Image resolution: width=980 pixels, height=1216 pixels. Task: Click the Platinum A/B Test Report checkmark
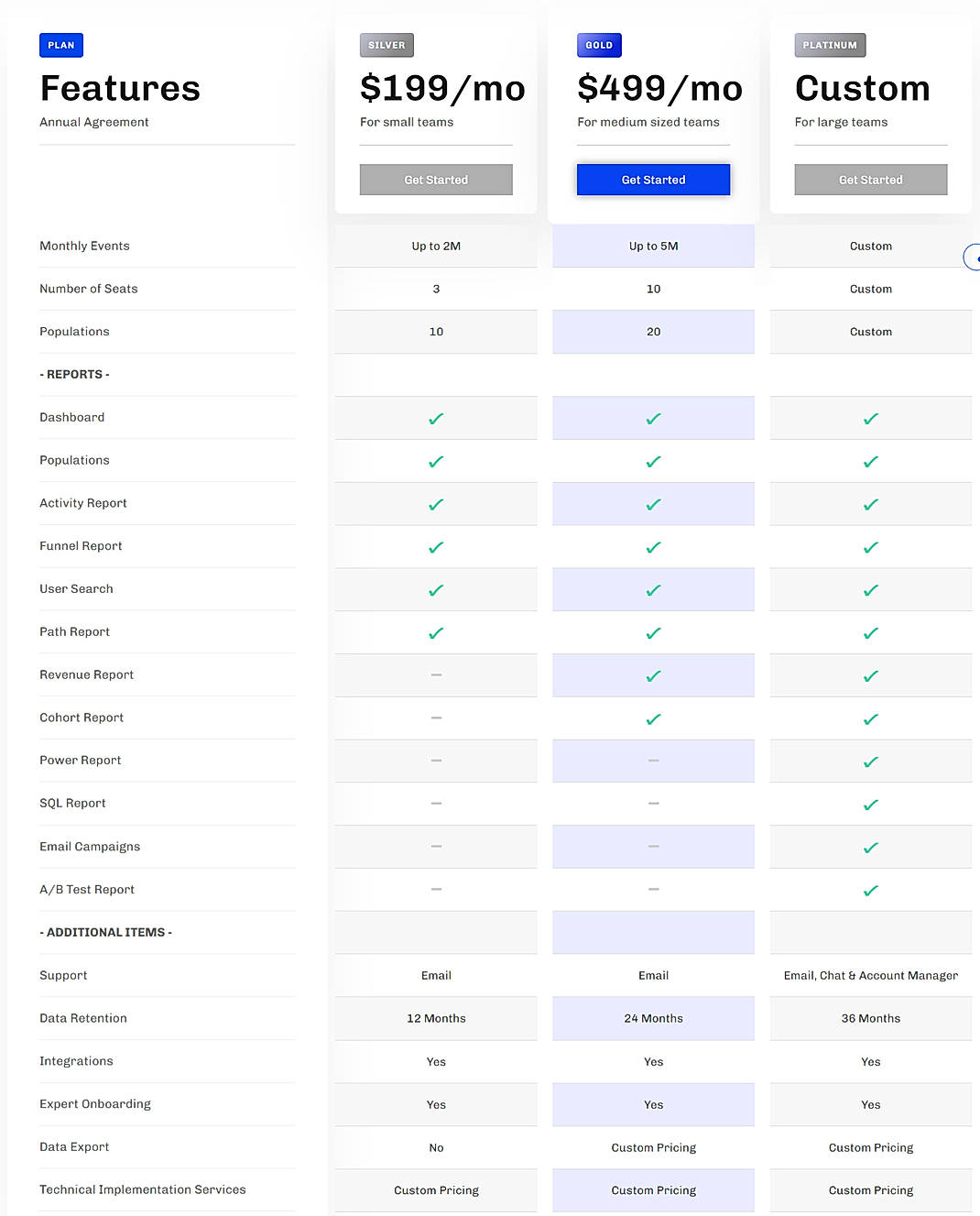tap(870, 890)
